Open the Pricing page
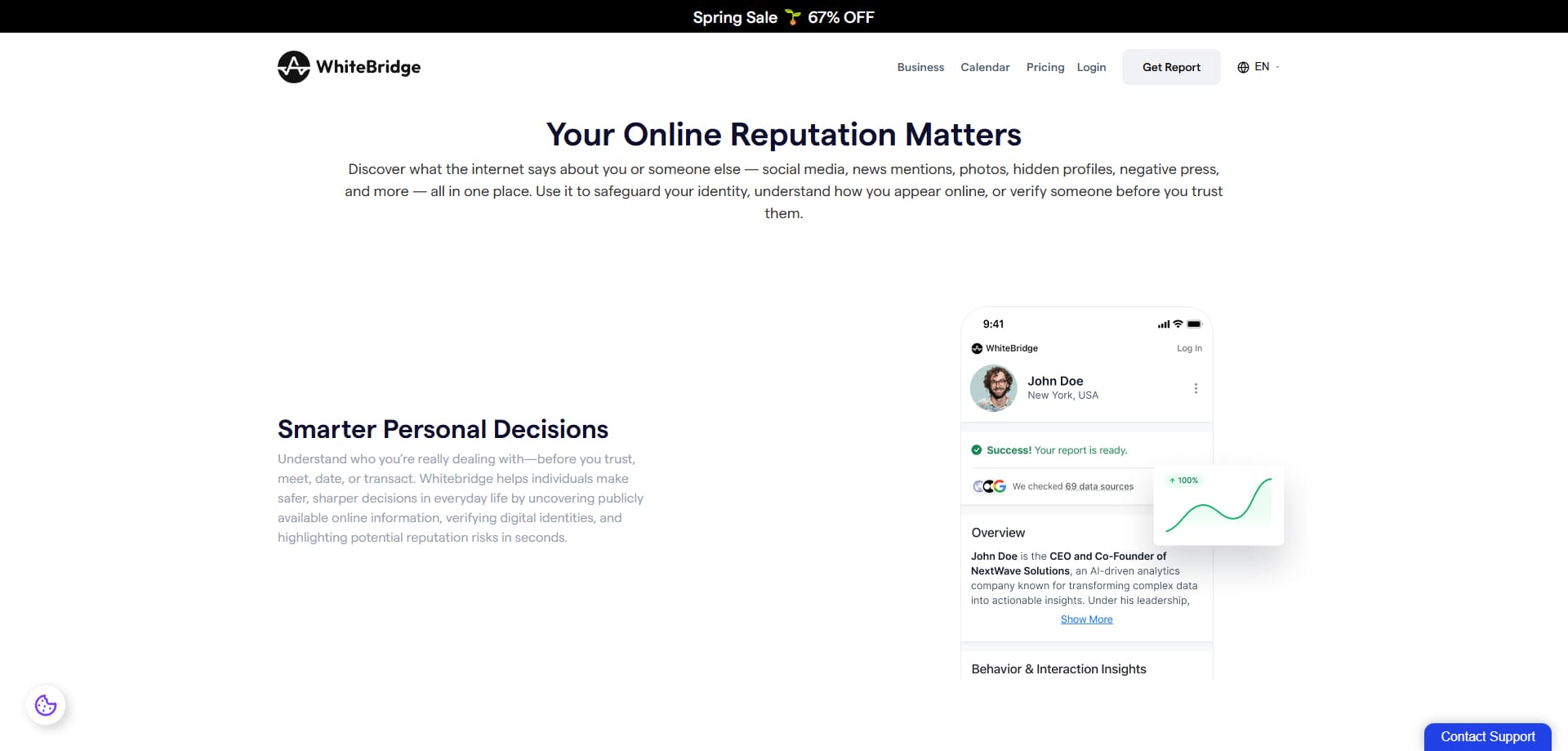The height and width of the screenshot is (751, 1568). click(x=1045, y=67)
